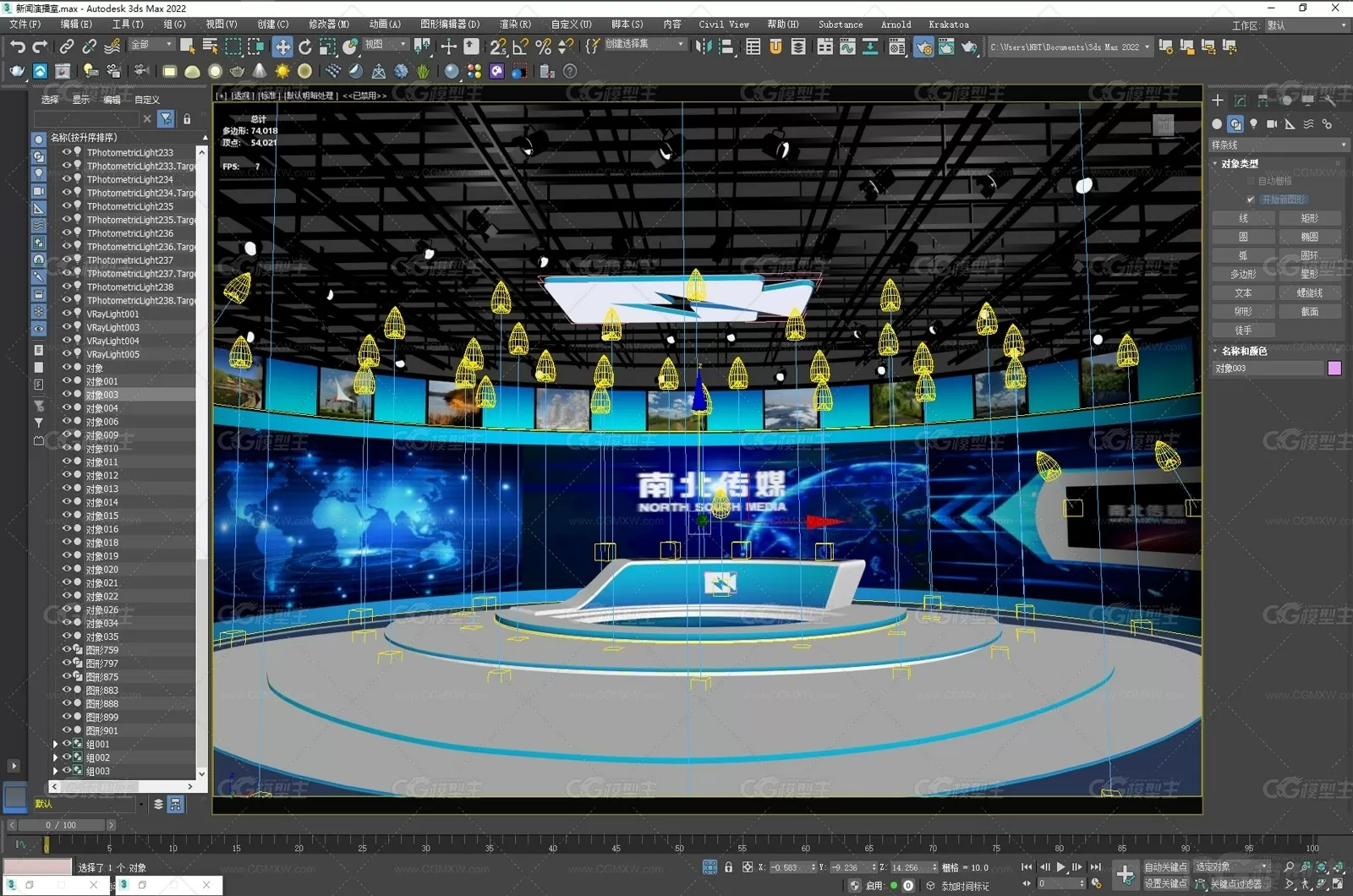Open the Scene Explorer toggle icon
1353x896 pixels.
coord(753,47)
